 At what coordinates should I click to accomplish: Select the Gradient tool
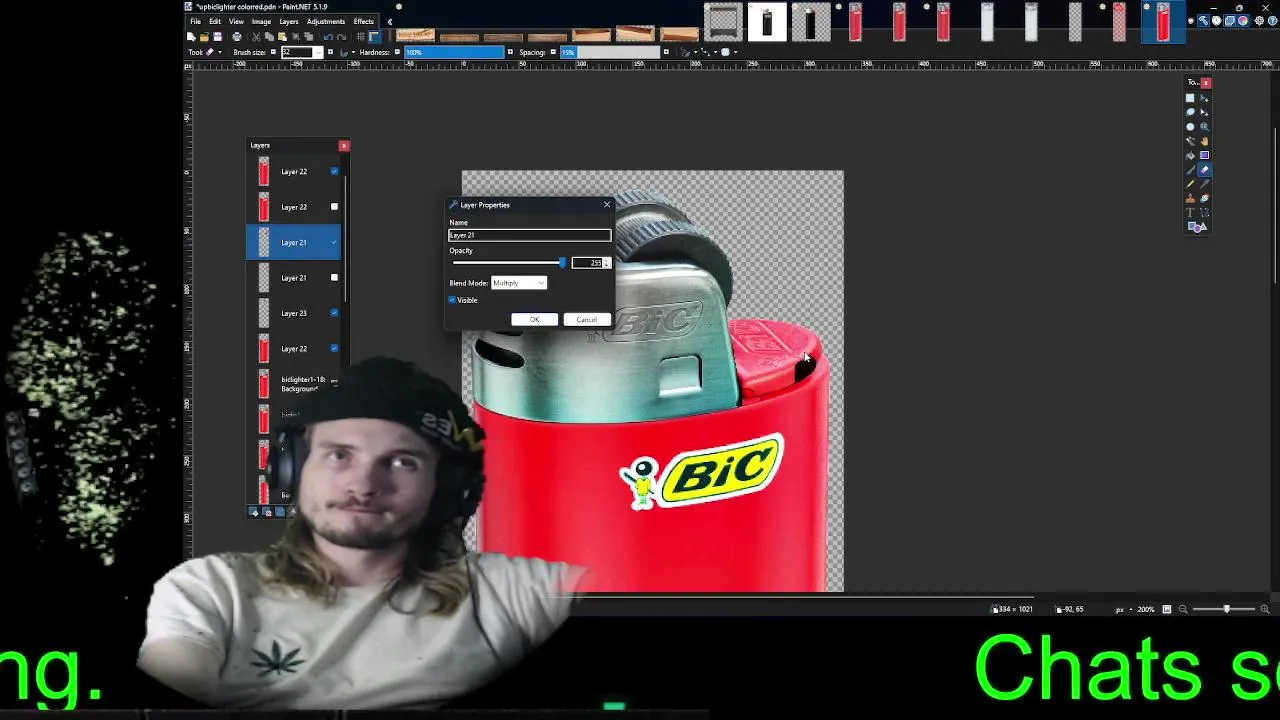[x=1204, y=155]
